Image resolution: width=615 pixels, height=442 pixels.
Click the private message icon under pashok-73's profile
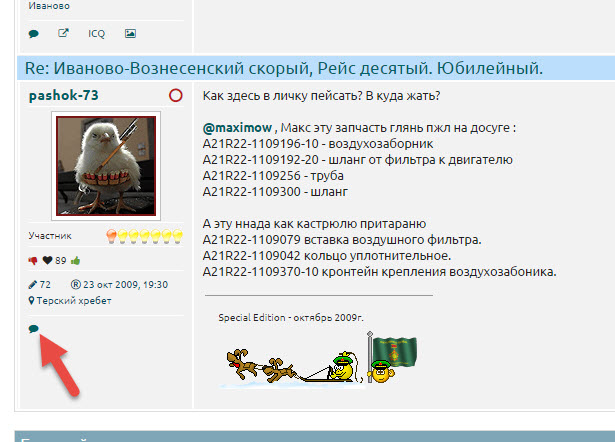[x=34, y=328]
